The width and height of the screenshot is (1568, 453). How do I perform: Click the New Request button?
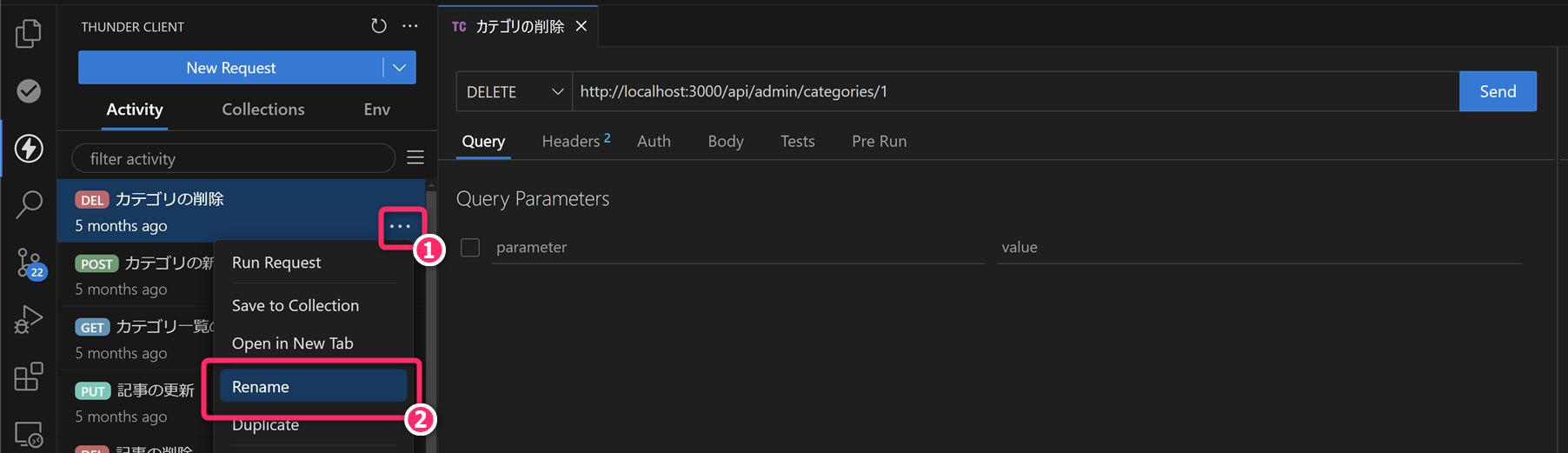tap(230, 68)
